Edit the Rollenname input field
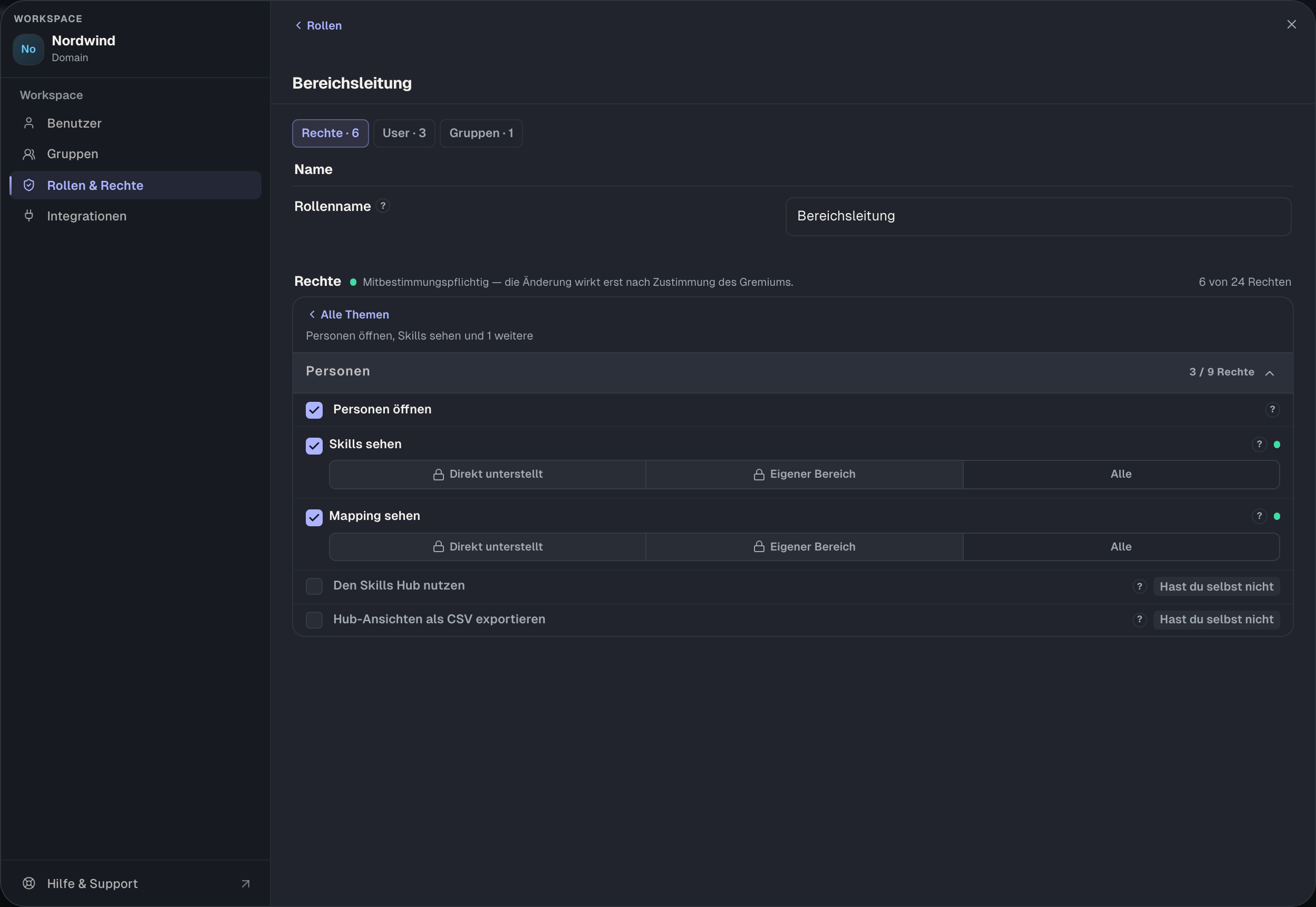Screen dimensions: 1316x907 coord(1038,217)
